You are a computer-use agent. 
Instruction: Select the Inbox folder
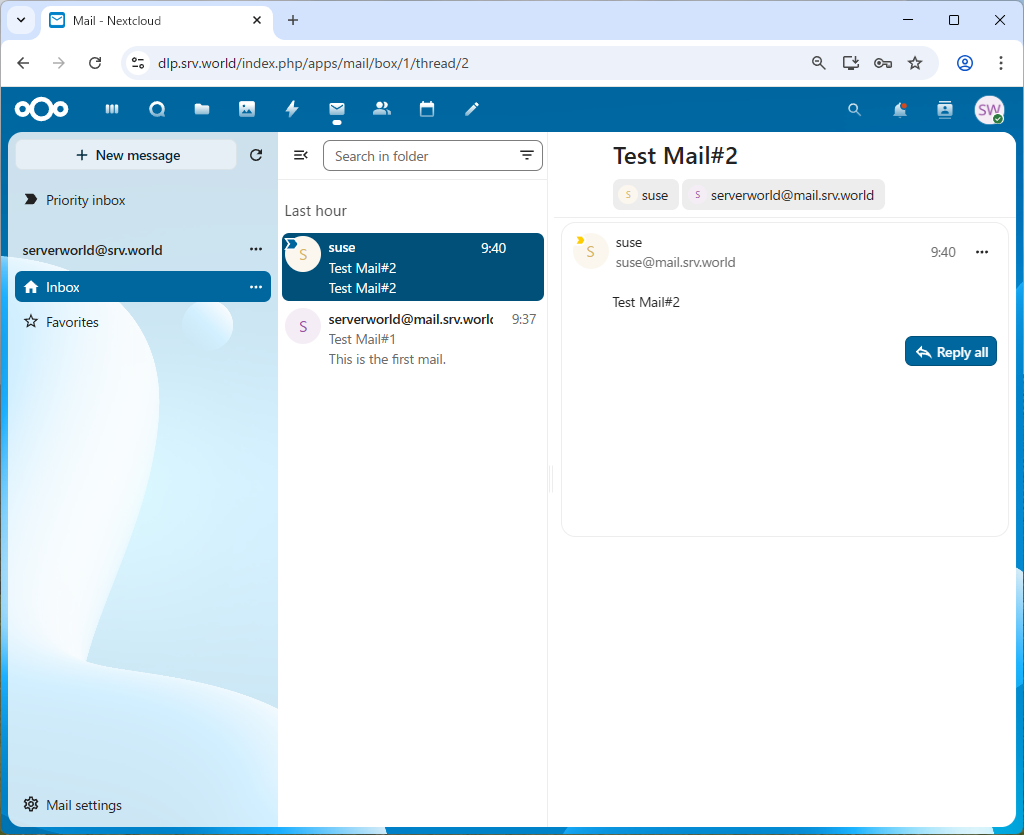pos(143,287)
